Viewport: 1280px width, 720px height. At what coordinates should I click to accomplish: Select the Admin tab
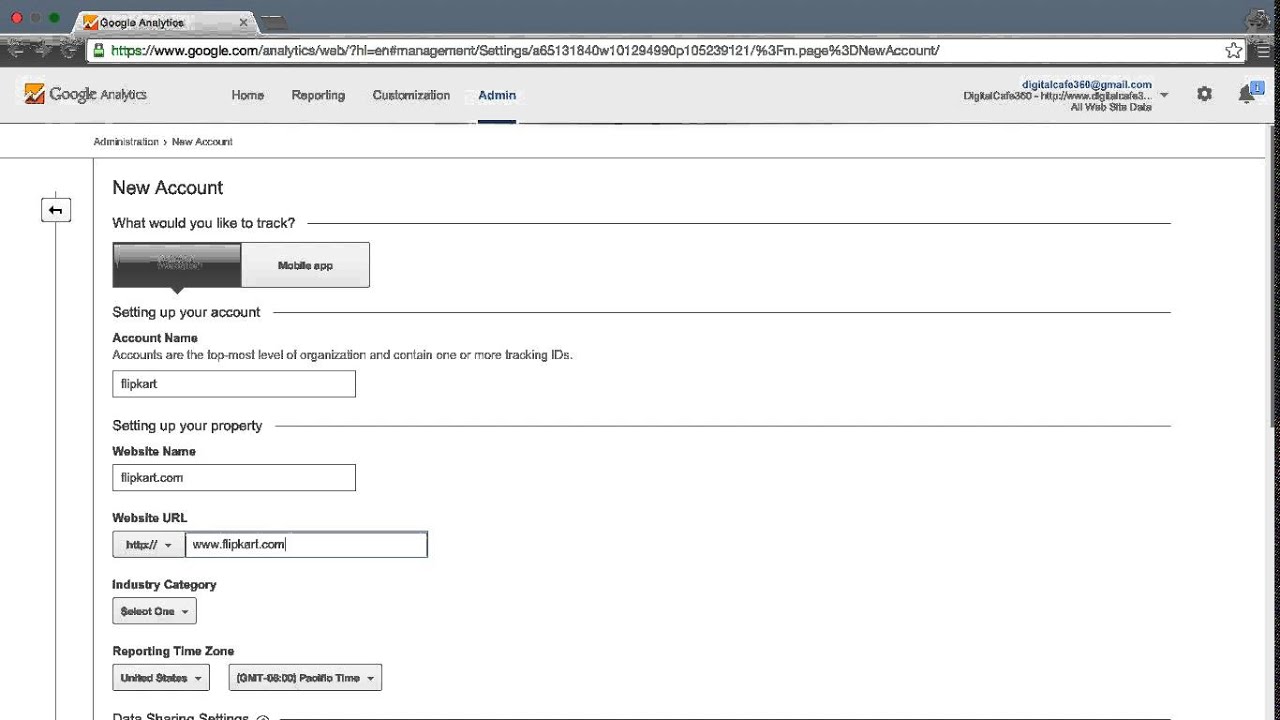(x=497, y=95)
